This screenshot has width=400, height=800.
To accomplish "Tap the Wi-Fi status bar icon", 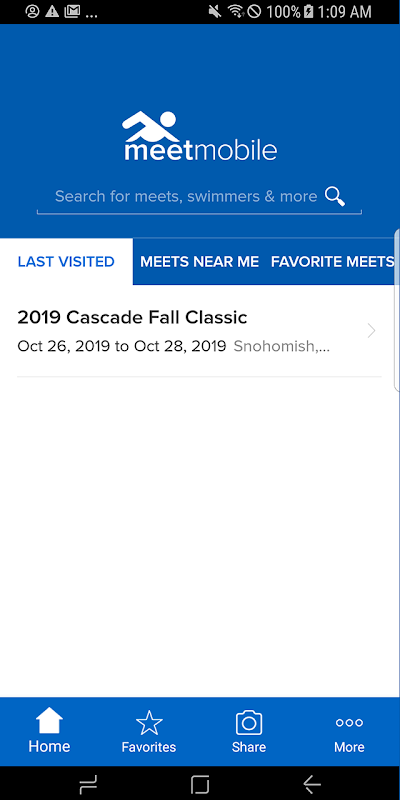I will coord(235,12).
